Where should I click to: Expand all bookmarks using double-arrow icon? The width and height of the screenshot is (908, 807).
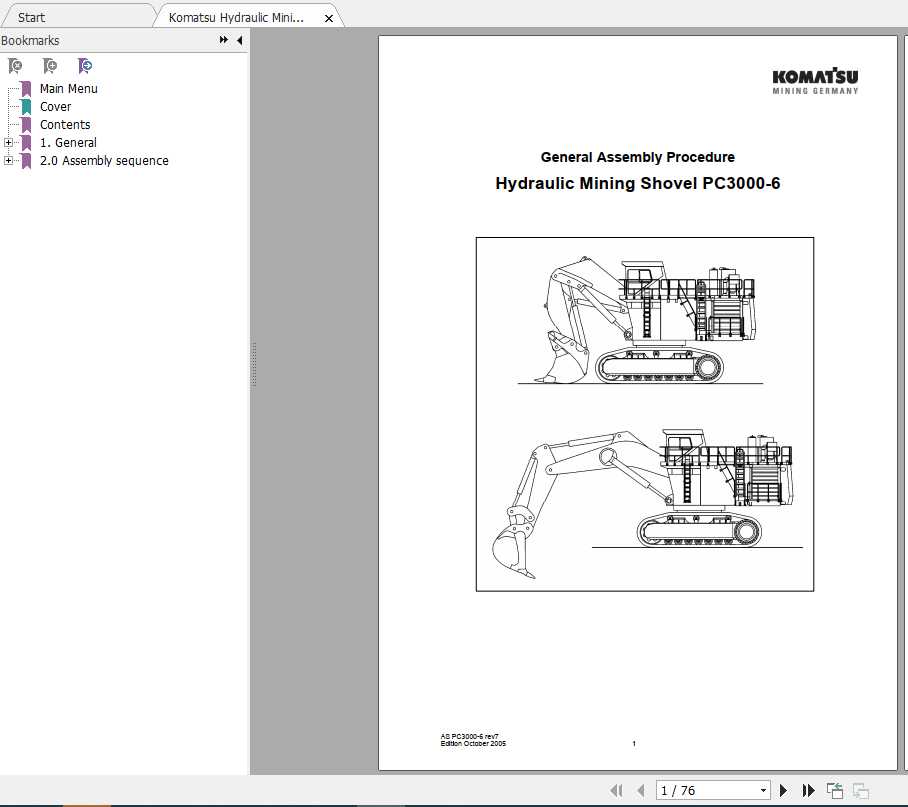[224, 40]
